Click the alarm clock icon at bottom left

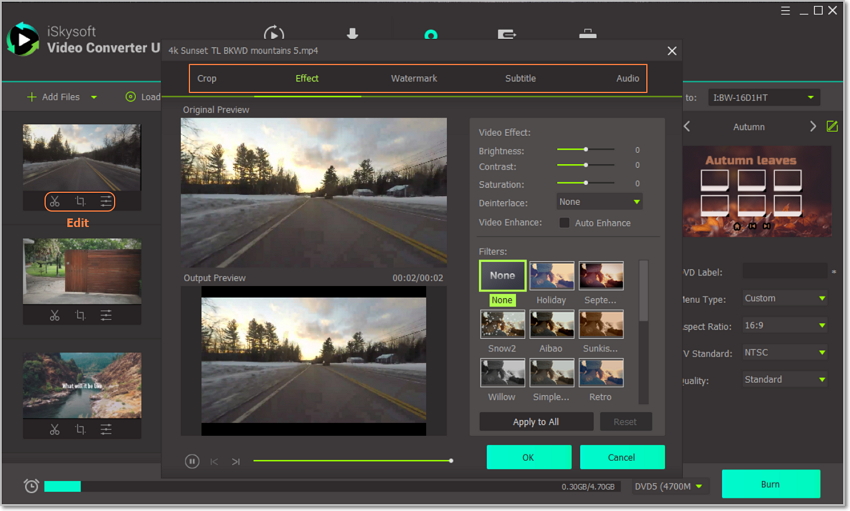tap(31, 486)
